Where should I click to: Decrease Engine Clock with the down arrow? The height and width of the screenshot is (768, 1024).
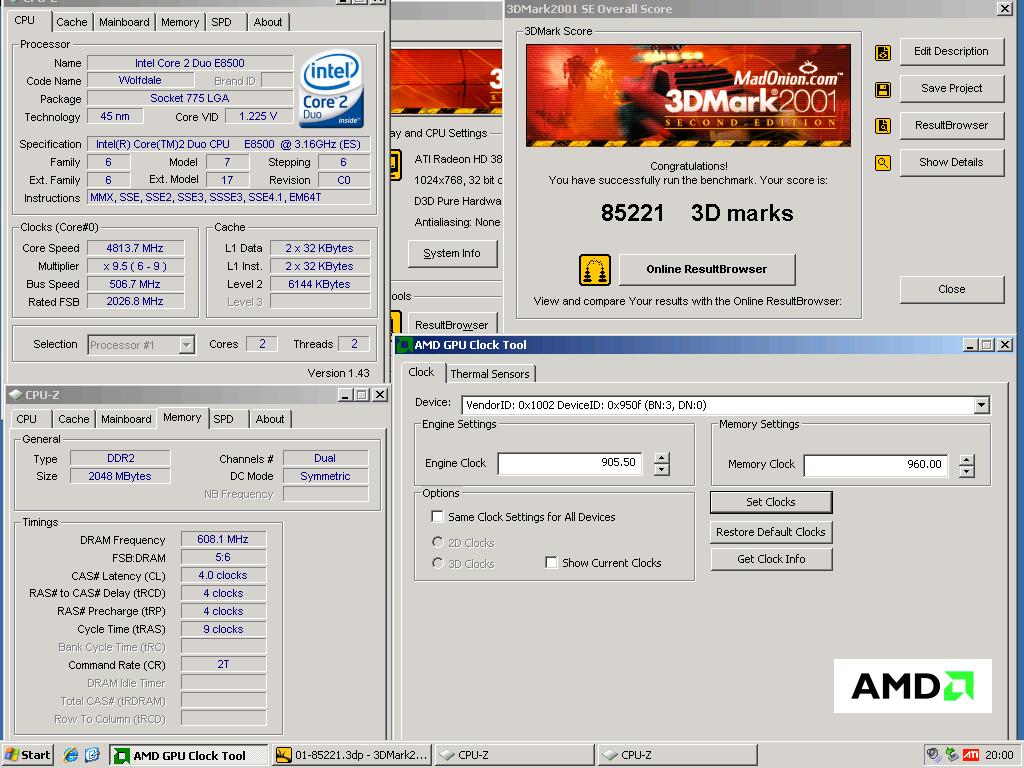tap(662, 470)
